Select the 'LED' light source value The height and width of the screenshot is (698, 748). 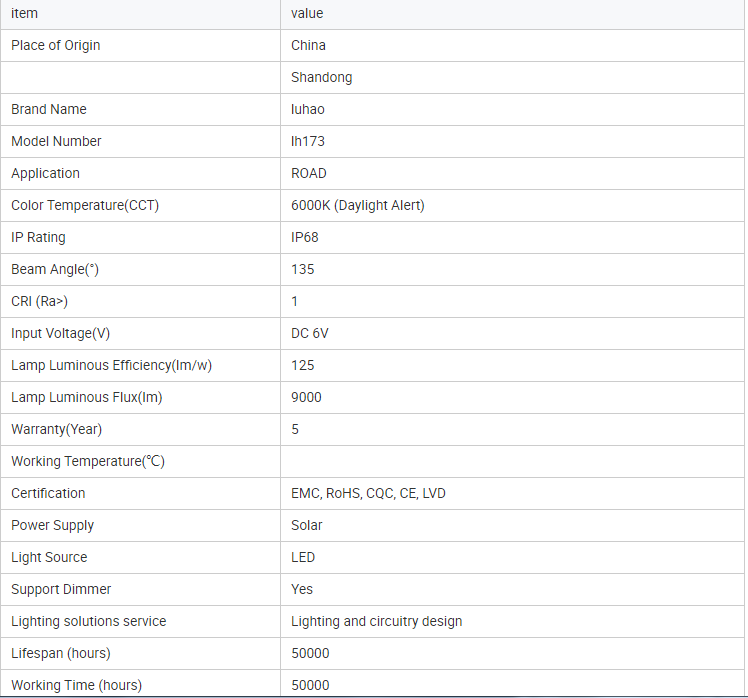(303, 557)
